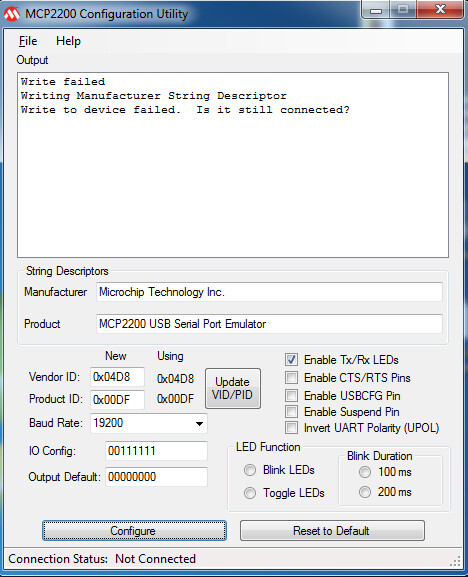Screen dimensions: 468x577
Task: Expand the Baud Rate dropdown arrow
Action: (199, 424)
